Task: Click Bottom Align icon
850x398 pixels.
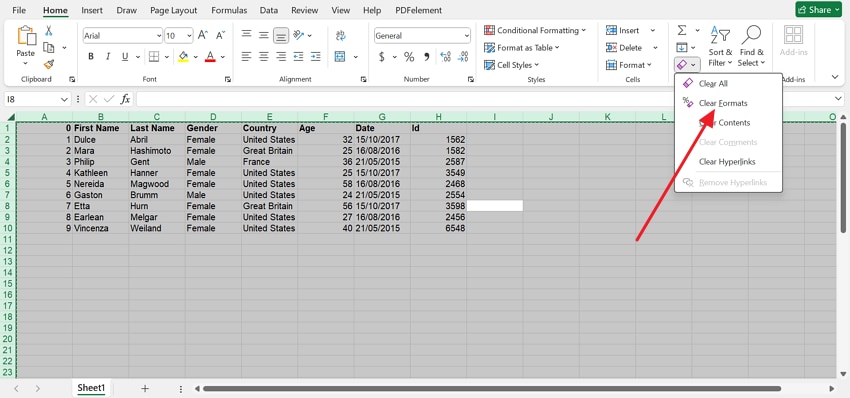Action: point(281,35)
